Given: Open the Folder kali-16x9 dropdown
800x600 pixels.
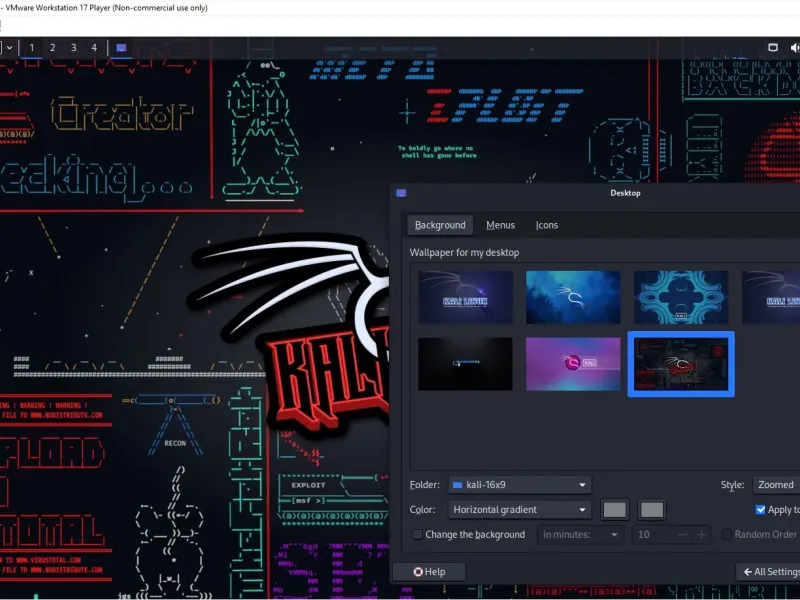Looking at the screenshot, I should (x=519, y=485).
